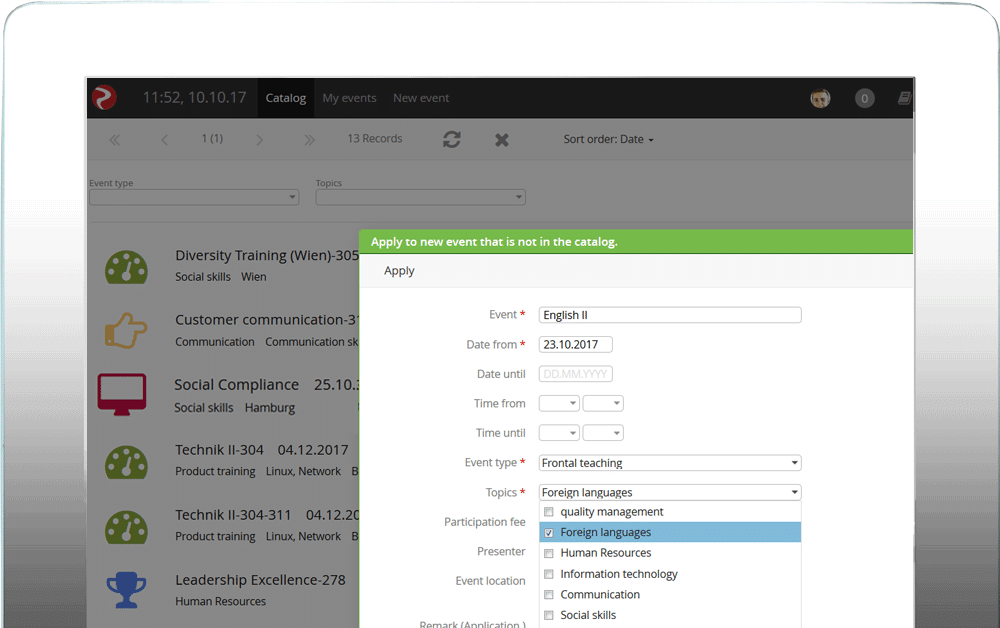Refresh the records list

(452, 140)
